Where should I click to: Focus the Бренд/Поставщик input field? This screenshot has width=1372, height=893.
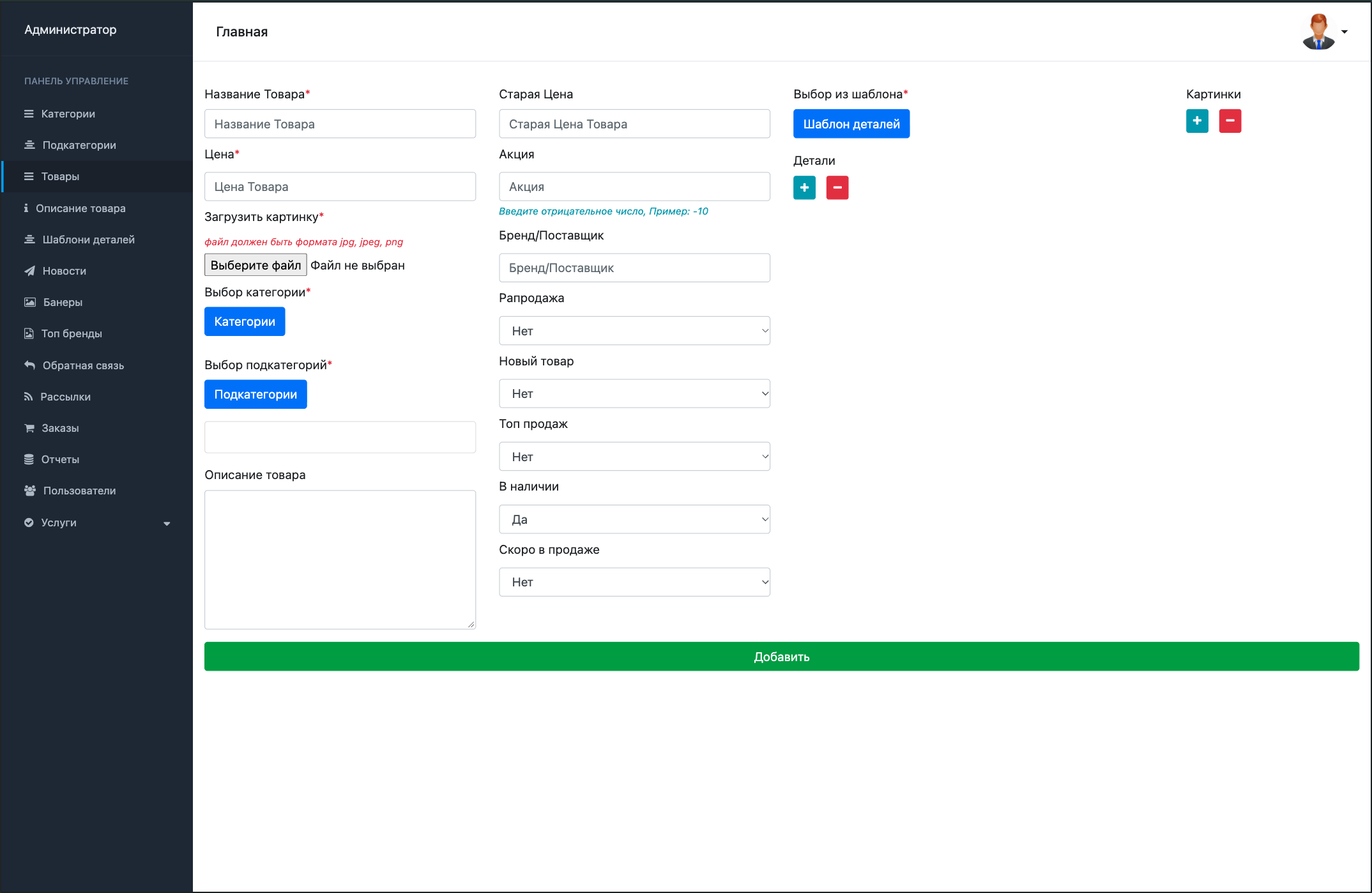tap(634, 268)
